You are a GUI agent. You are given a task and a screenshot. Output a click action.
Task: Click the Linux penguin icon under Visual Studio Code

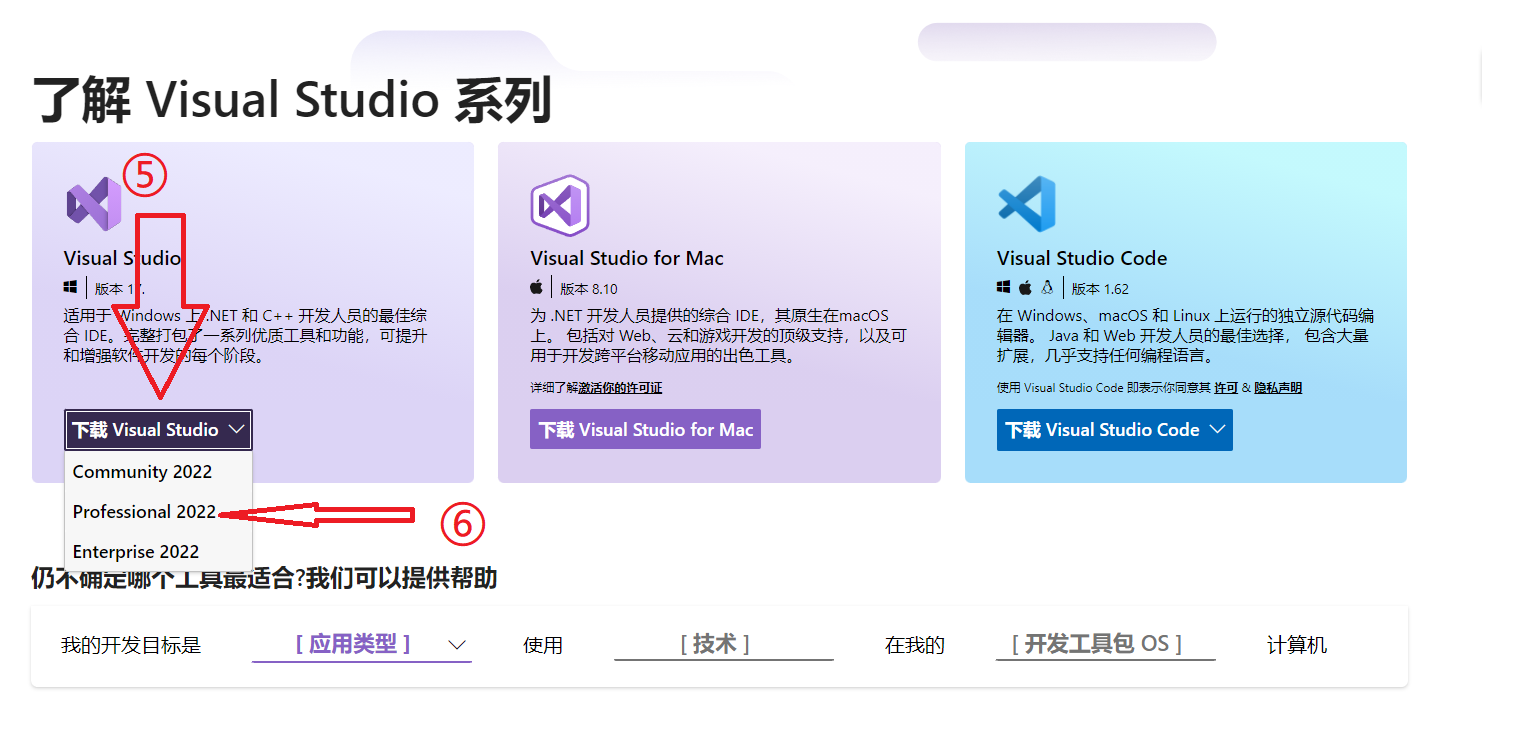(x=1047, y=287)
